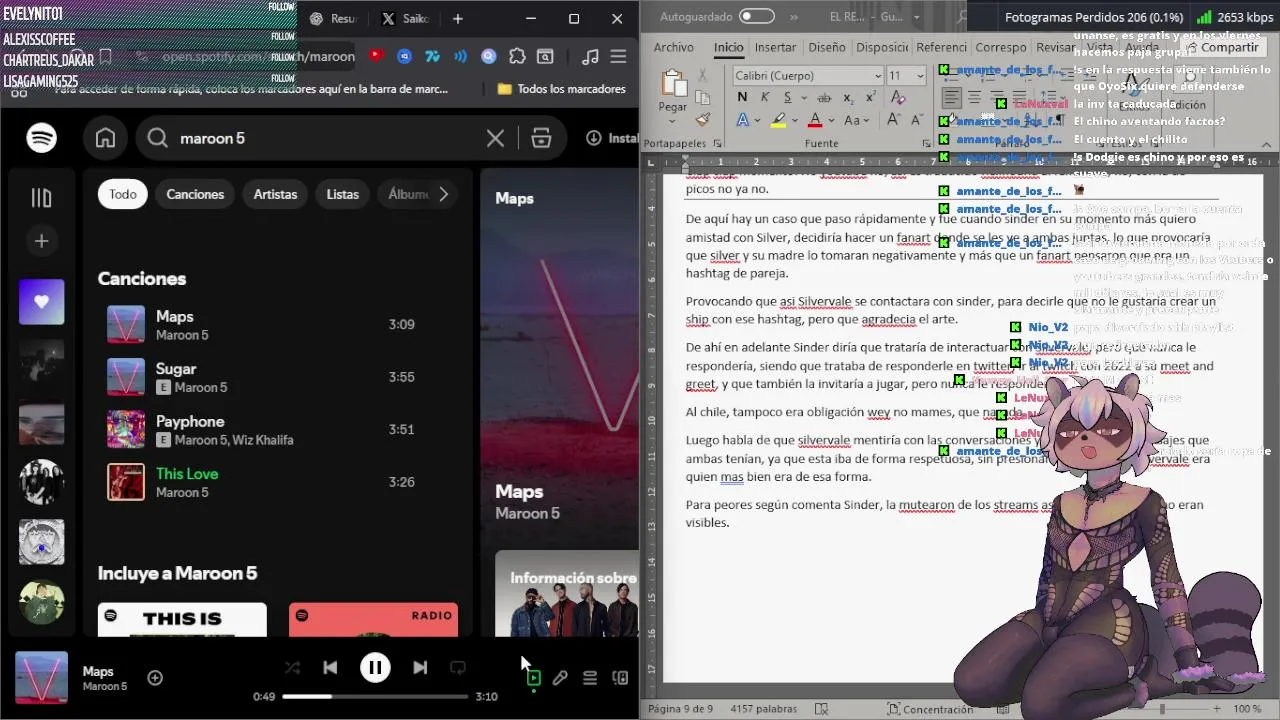Expand underline style dropdown arrow

click(x=803, y=98)
